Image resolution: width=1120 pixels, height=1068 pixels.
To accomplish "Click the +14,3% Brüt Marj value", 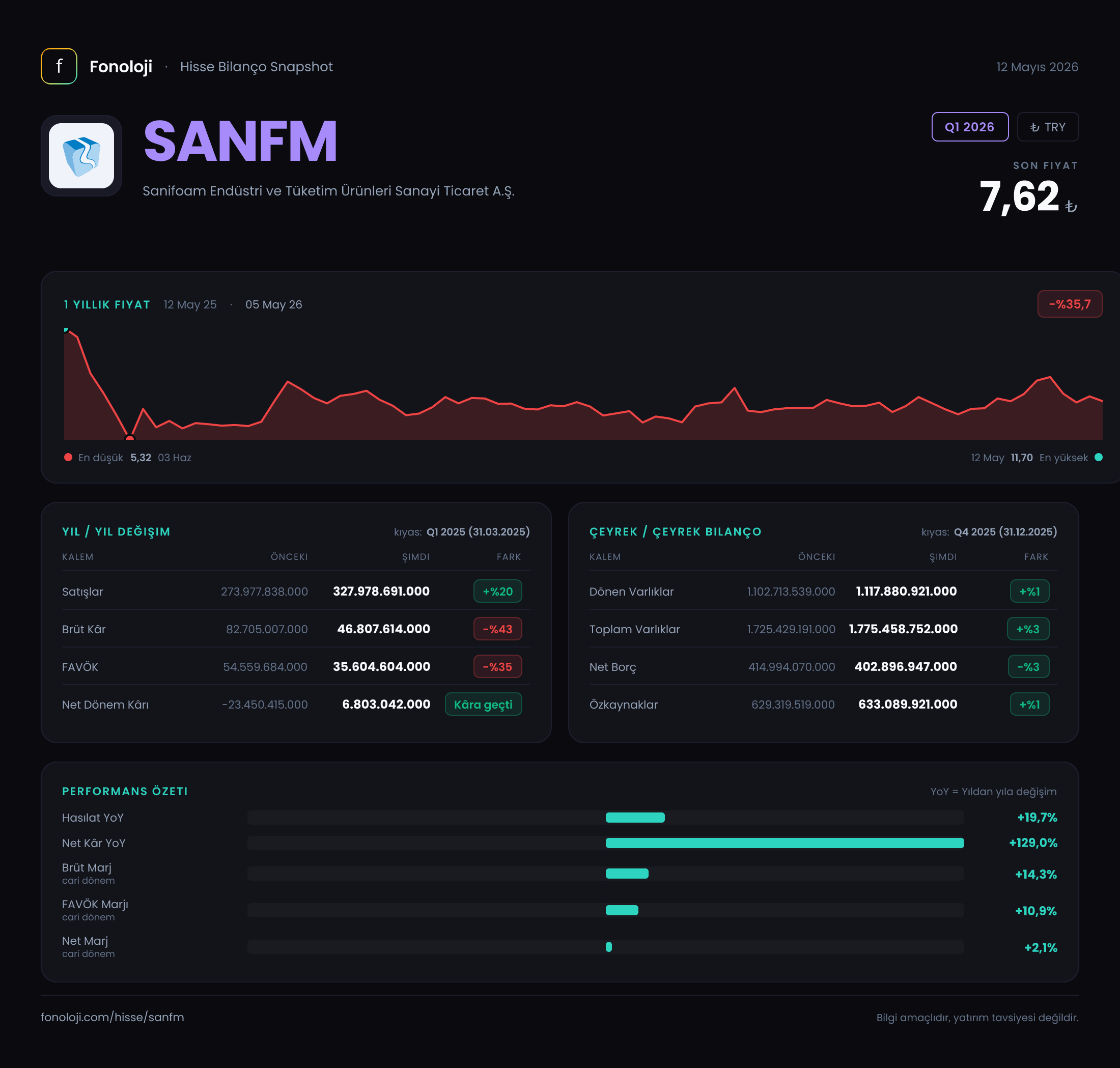I will pos(1035,874).
